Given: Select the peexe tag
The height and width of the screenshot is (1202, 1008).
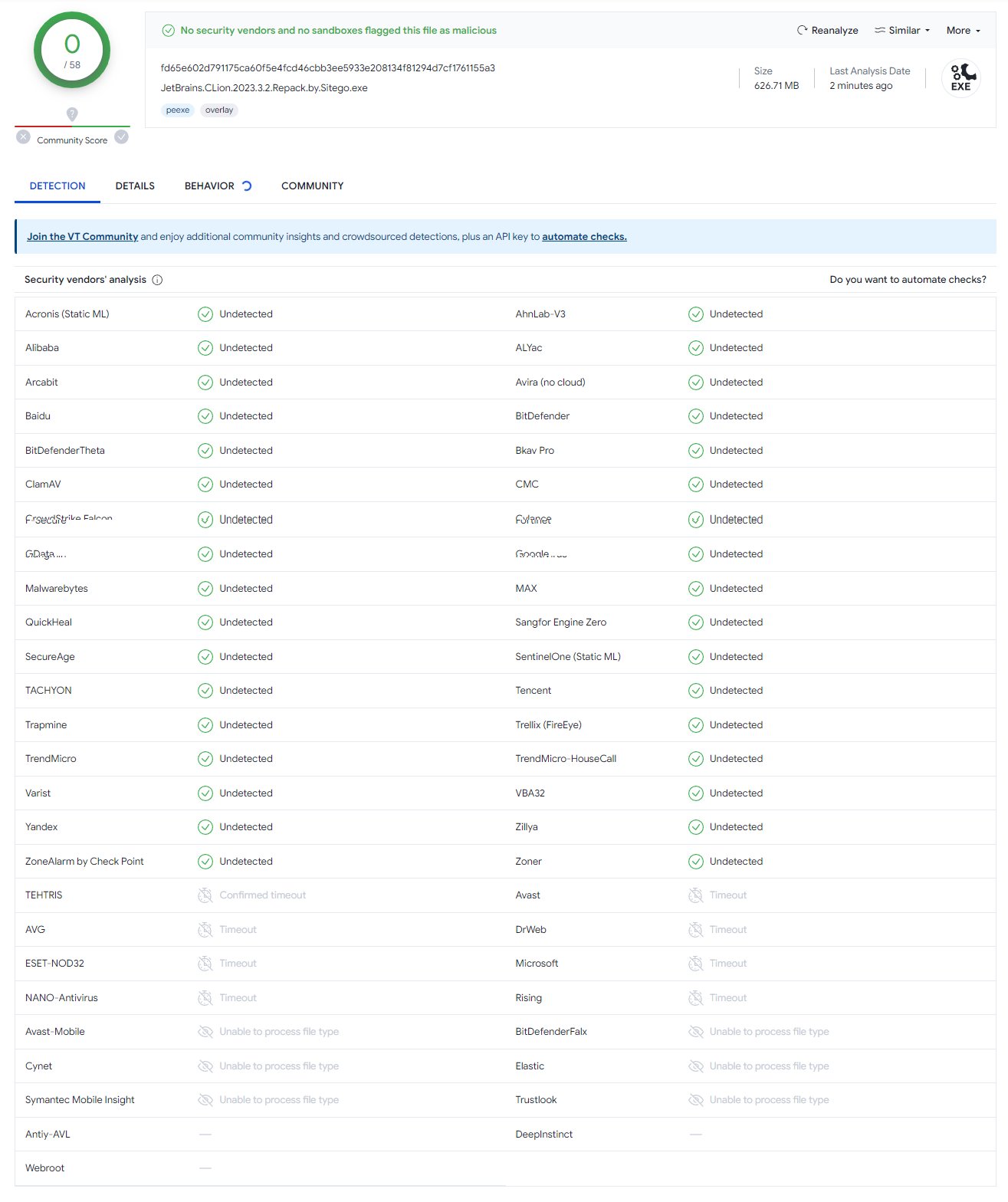Looking at the screenshot, I should (x=178, y=110).
